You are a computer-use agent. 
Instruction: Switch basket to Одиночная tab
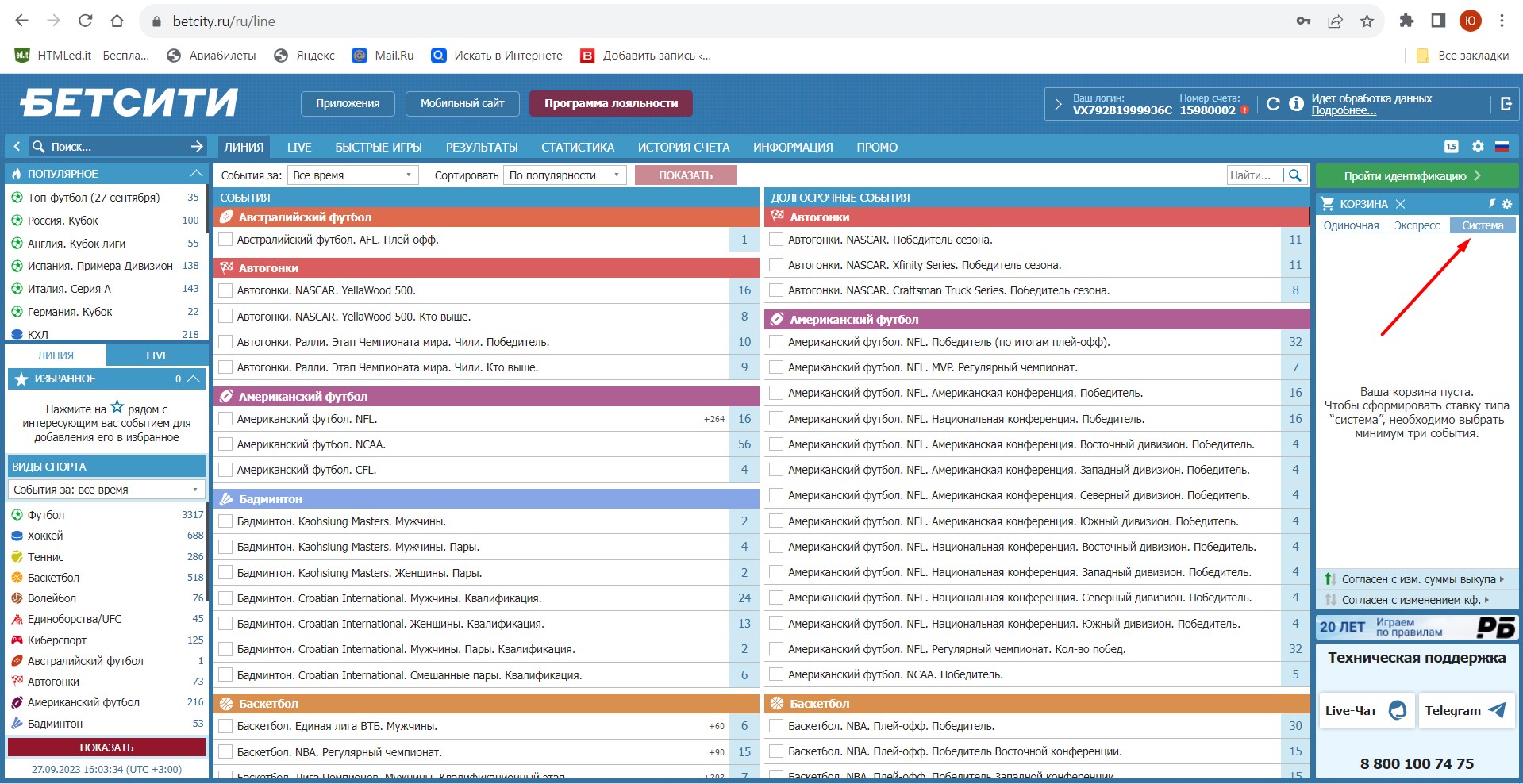pyautogui.click(x=1352, y=225)
